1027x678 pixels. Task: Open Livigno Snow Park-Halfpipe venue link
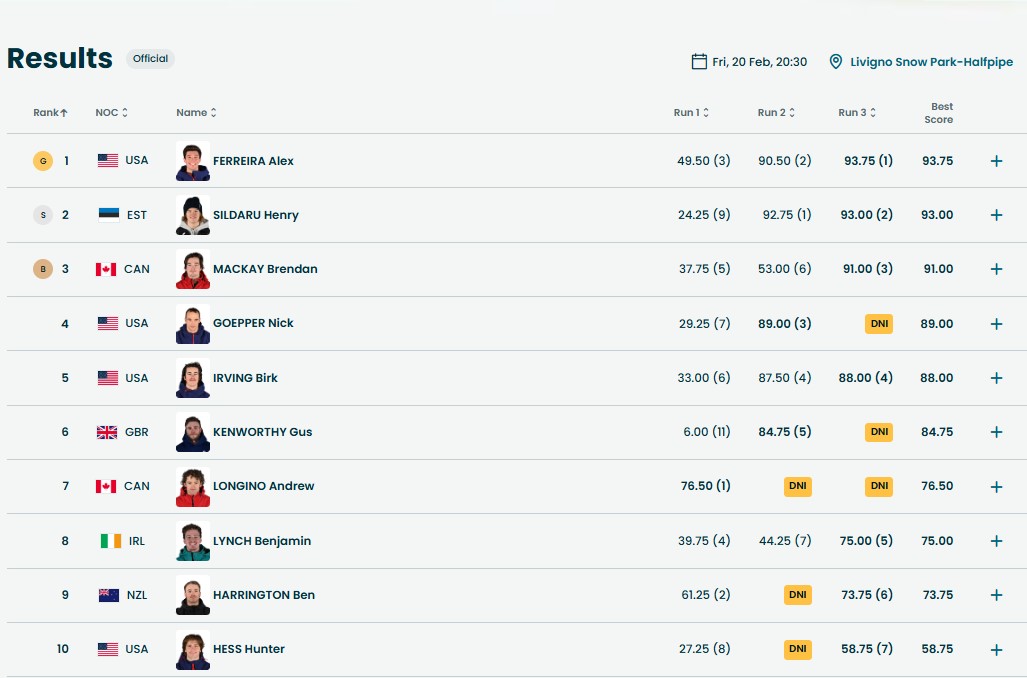click(x=931, y=62)
